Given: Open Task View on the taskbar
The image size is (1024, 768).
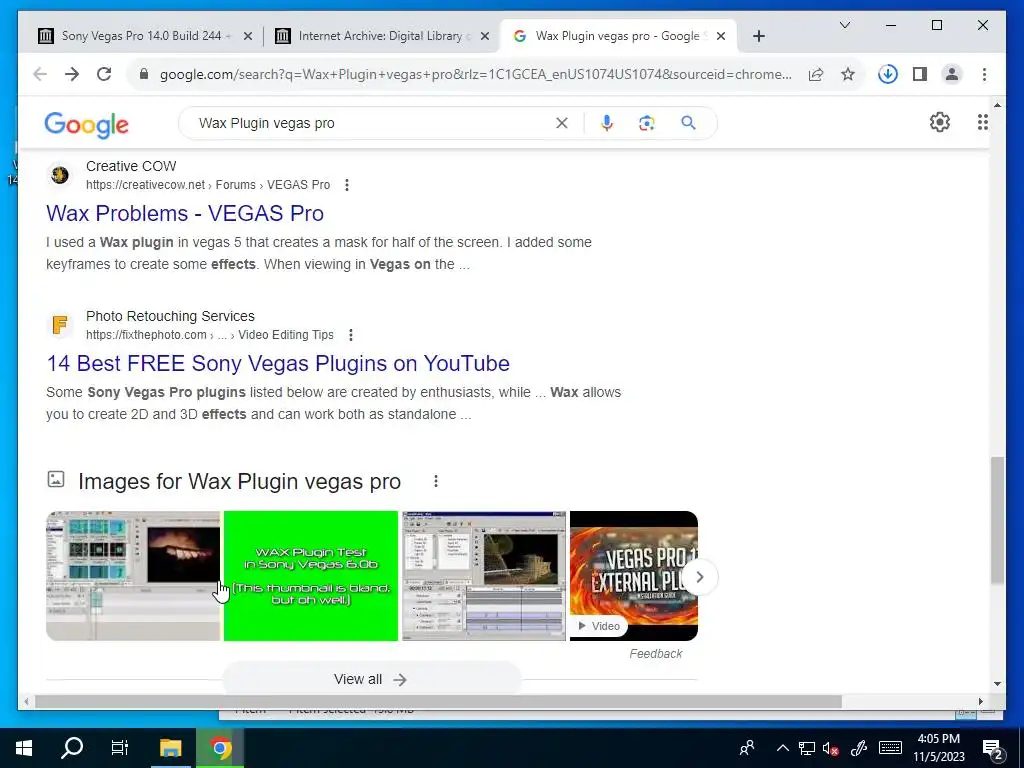Looking at the screenshot, I should (120, 748).
